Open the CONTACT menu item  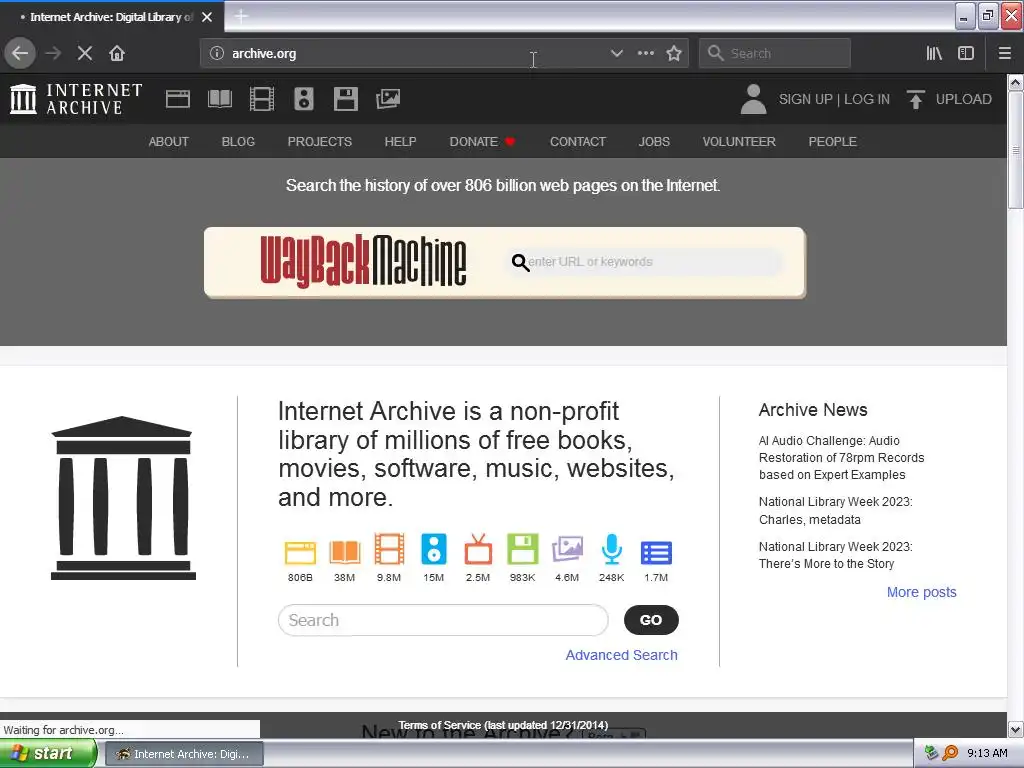pyautogui.click(x=578, y=142)
